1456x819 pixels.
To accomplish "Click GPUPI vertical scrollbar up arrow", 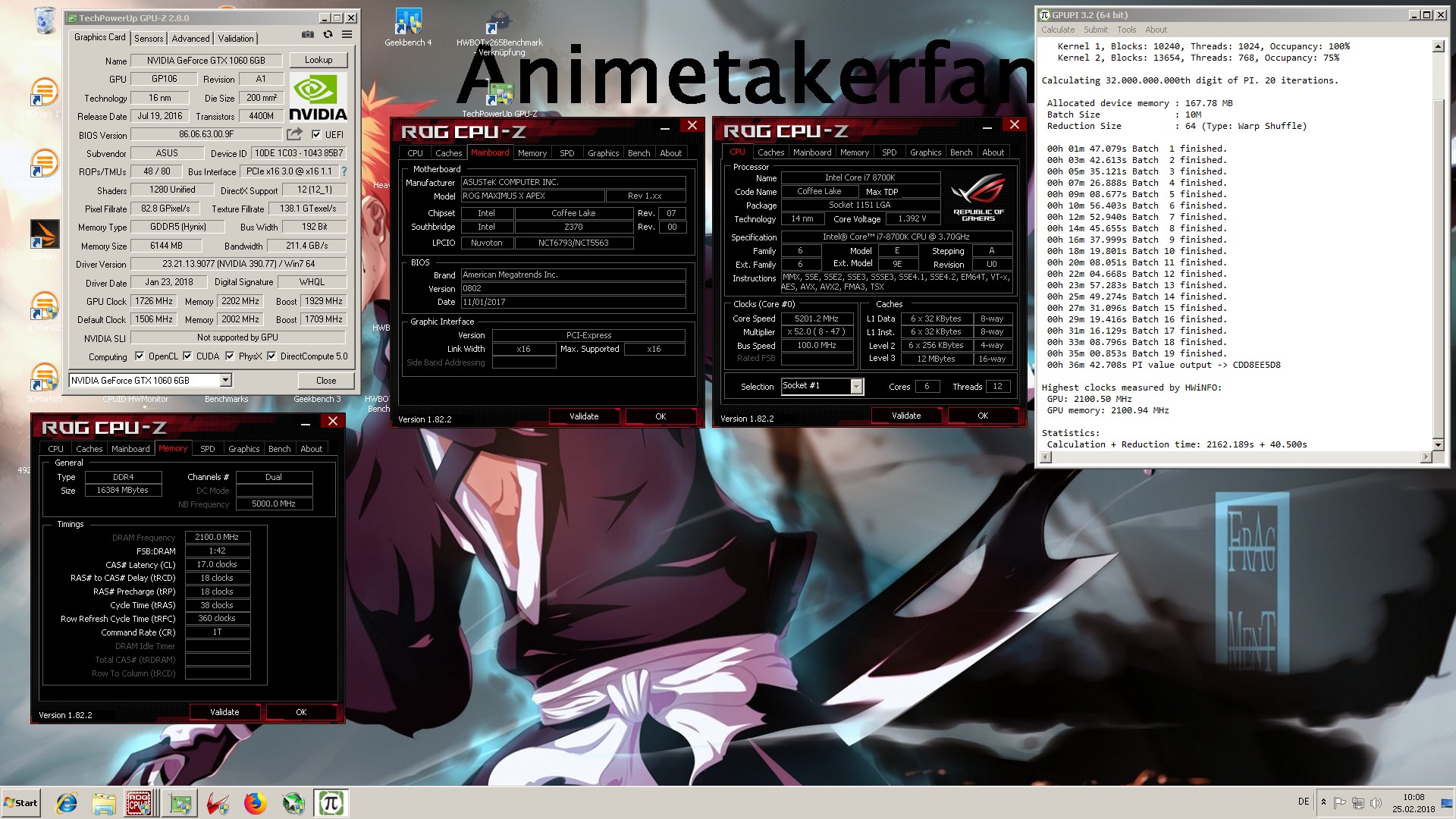I will (1438, 47).
